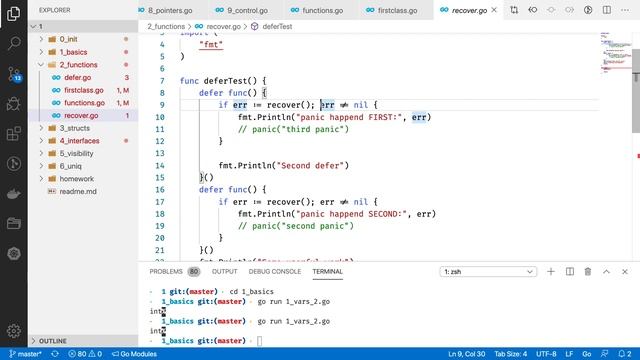Image resolution: width=640 pixels, height=360 pixels.
Task: Open the Search view in activity bar
Action: tap(13, 43)
